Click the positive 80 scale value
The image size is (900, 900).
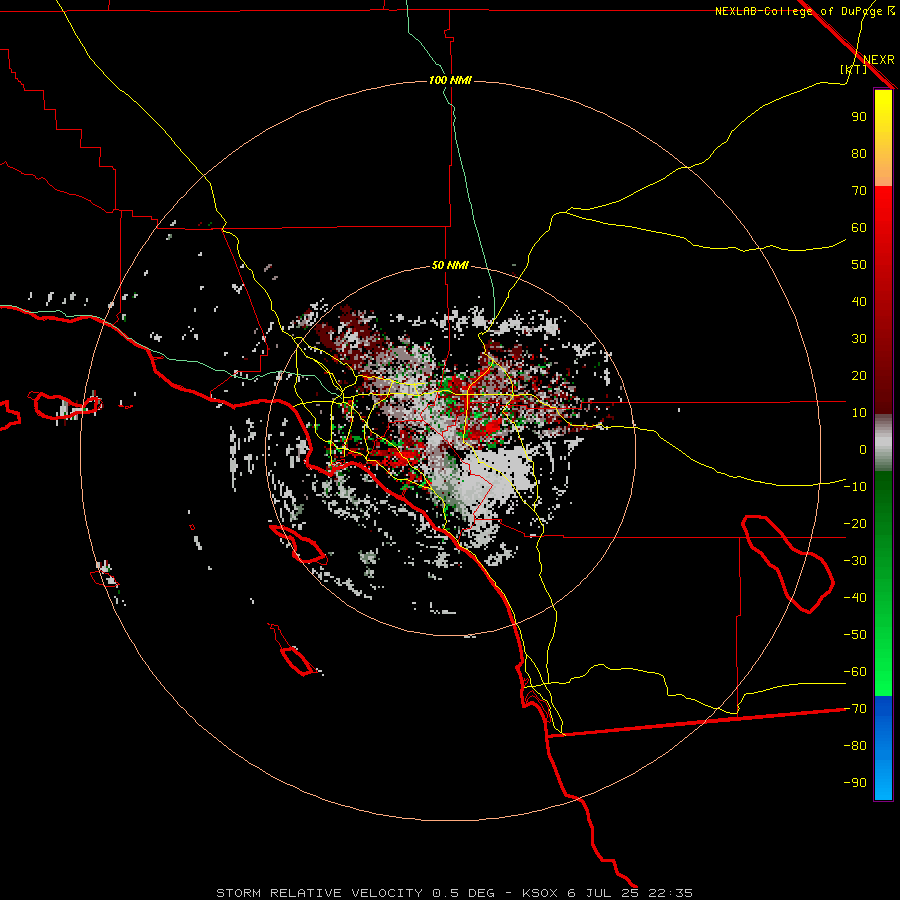tap(859, 154)
